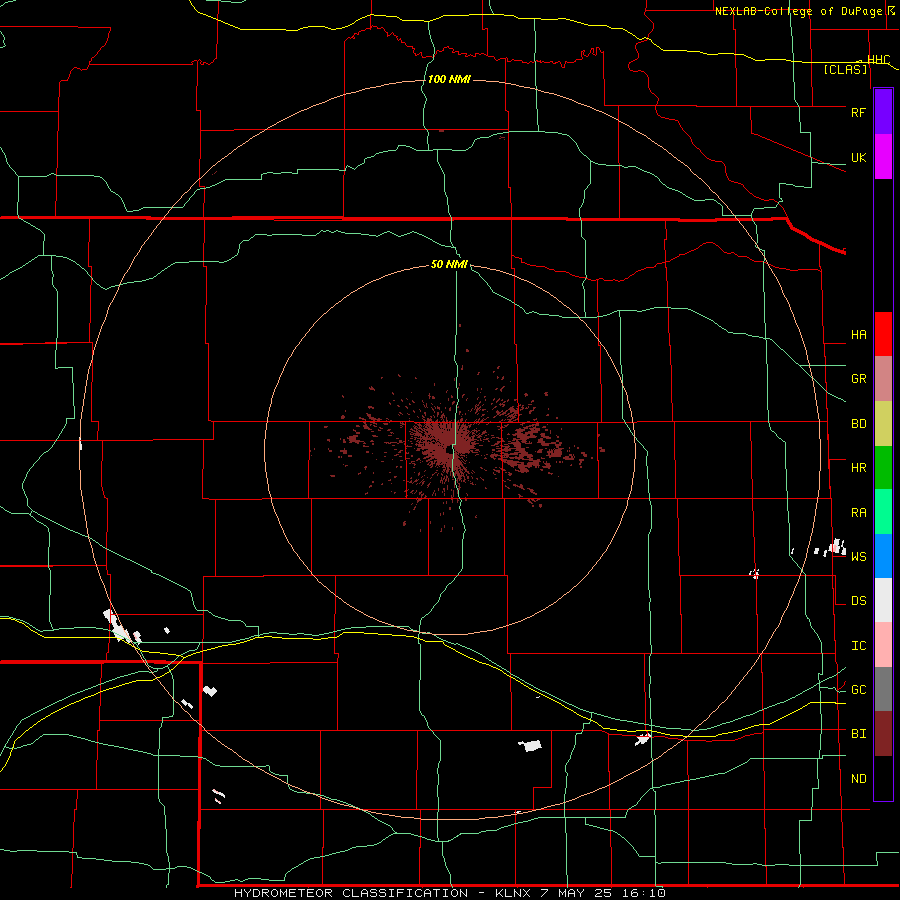Select the "BD" legend label
Viewport: 900px width, 900px height.
tap(858, 424)
